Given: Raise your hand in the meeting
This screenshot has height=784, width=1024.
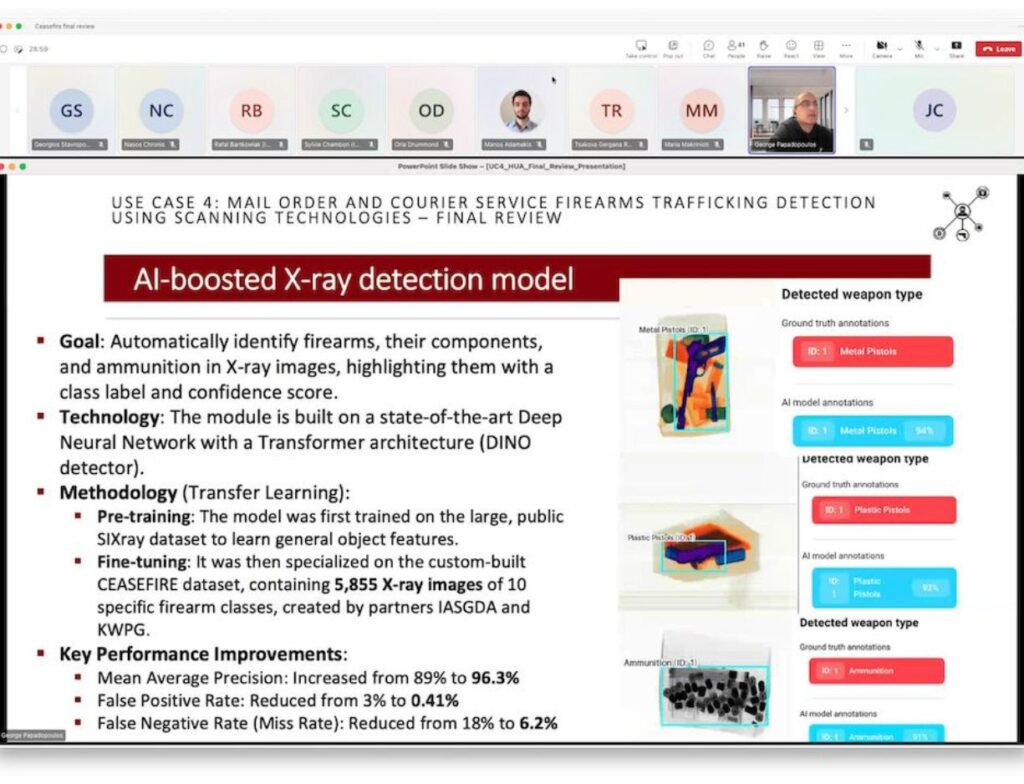Looking at the screenshot, I should pyautogui.click(x=763, y=47).
